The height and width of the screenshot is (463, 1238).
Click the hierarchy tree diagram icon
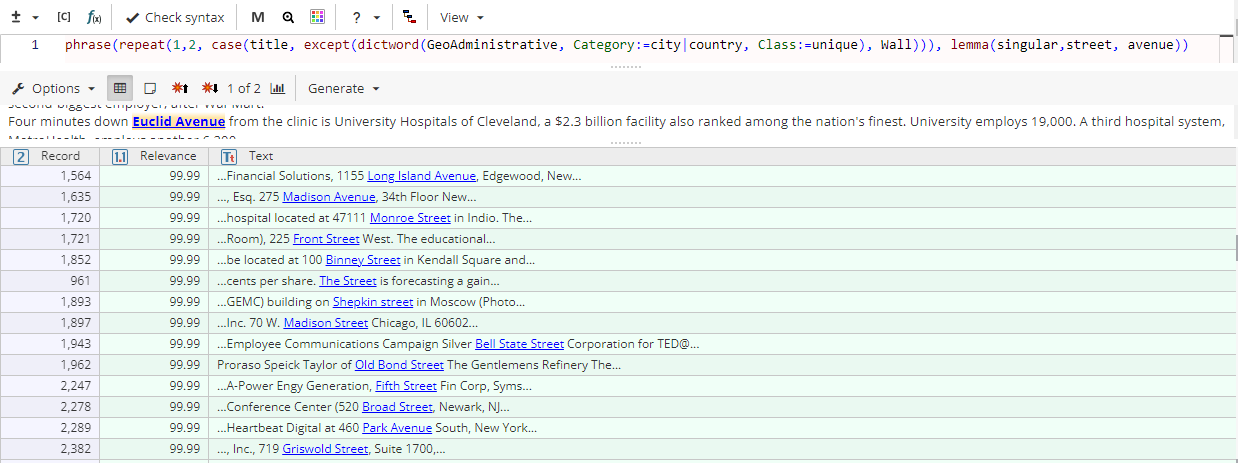tap(408, 18)
